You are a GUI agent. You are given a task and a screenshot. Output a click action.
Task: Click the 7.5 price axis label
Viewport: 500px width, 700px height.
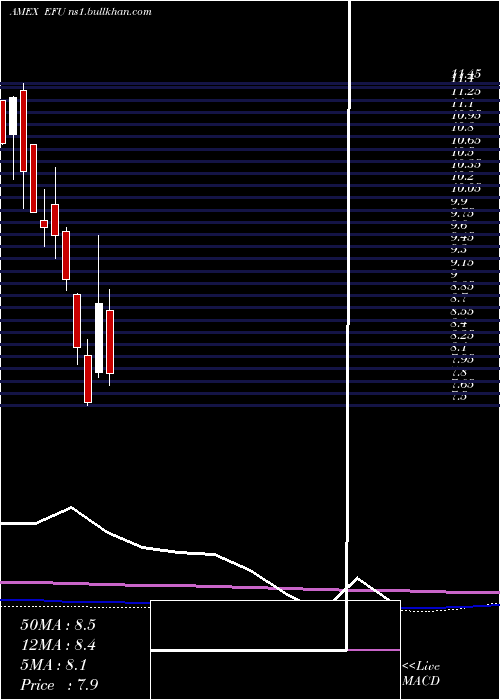[x=459, y=396]
